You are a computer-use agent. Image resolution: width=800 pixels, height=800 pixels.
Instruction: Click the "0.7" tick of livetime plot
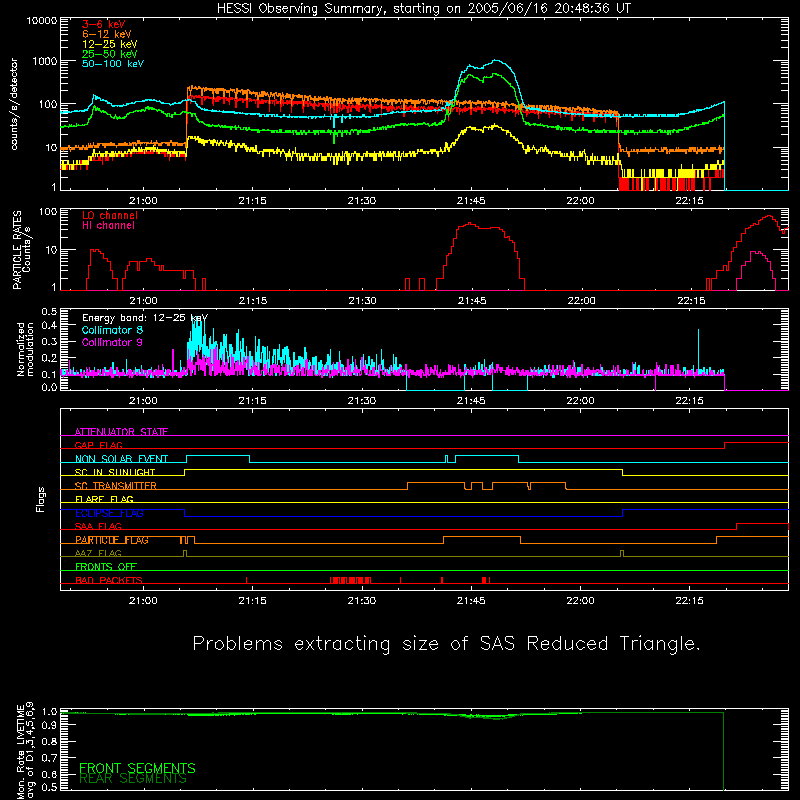49,758
